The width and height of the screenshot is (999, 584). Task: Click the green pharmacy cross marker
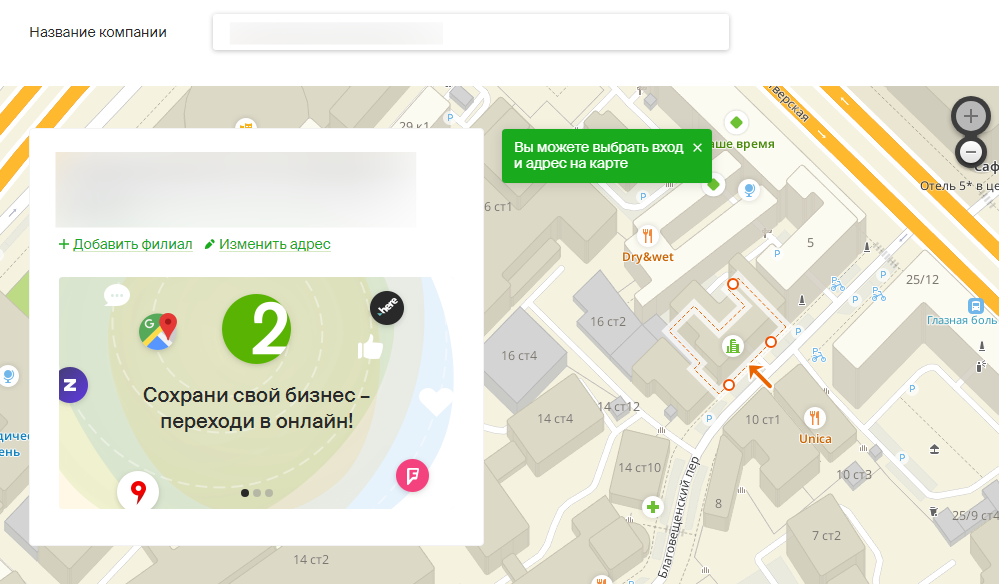click(653, 507)
